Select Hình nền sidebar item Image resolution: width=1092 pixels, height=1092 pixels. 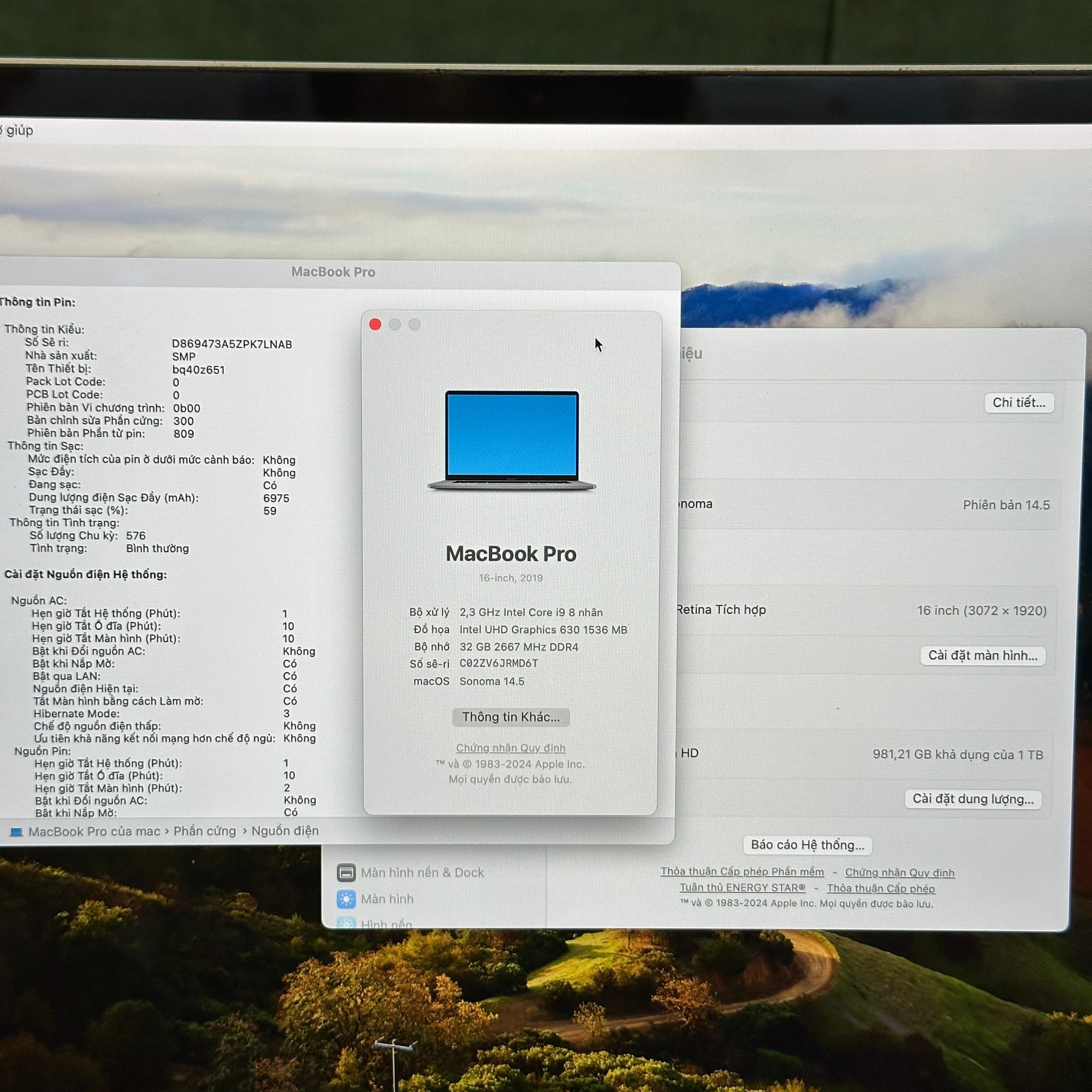pos(375,924)
